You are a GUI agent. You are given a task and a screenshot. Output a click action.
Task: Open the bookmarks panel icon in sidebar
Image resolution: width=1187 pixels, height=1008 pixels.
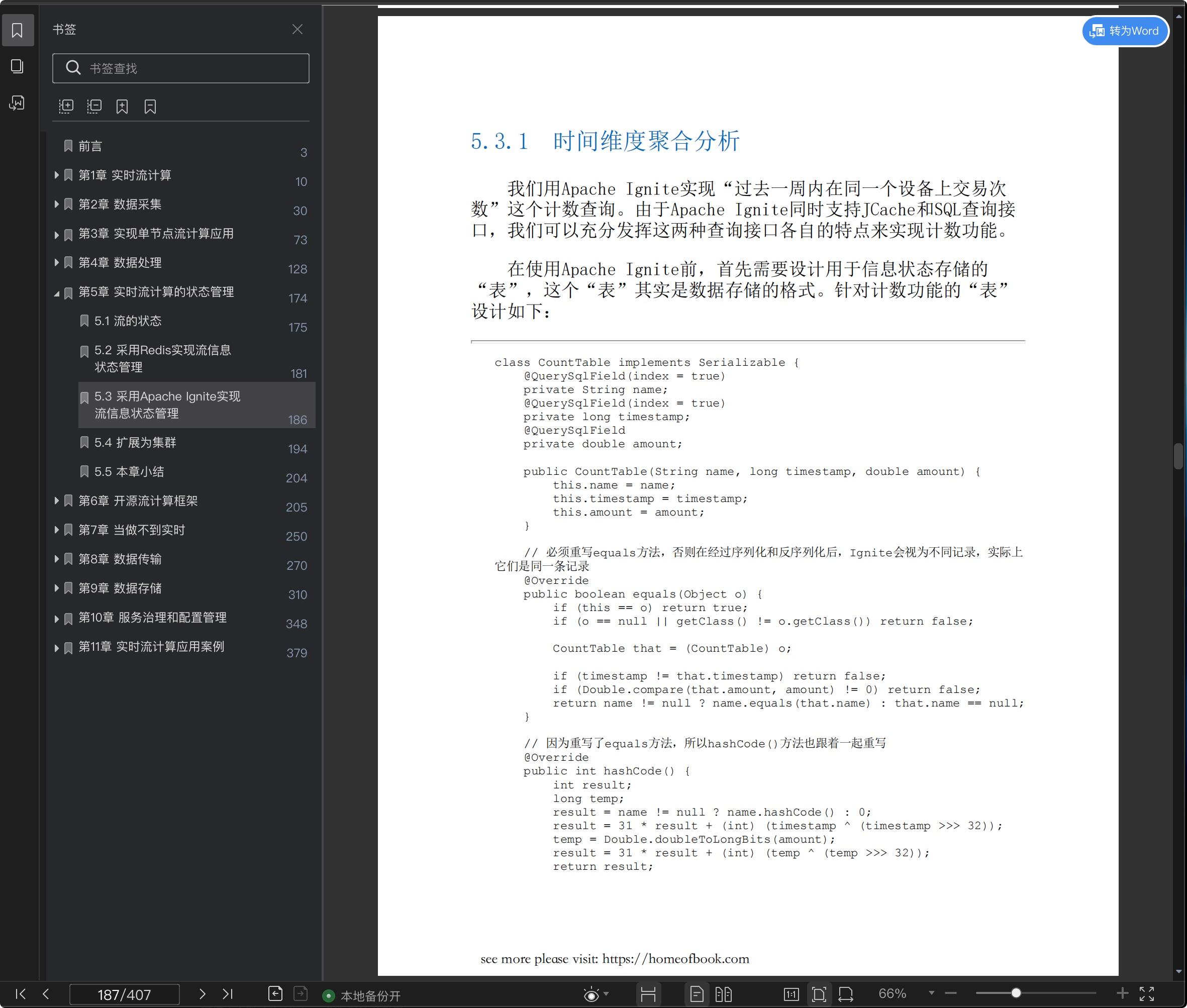18,30
